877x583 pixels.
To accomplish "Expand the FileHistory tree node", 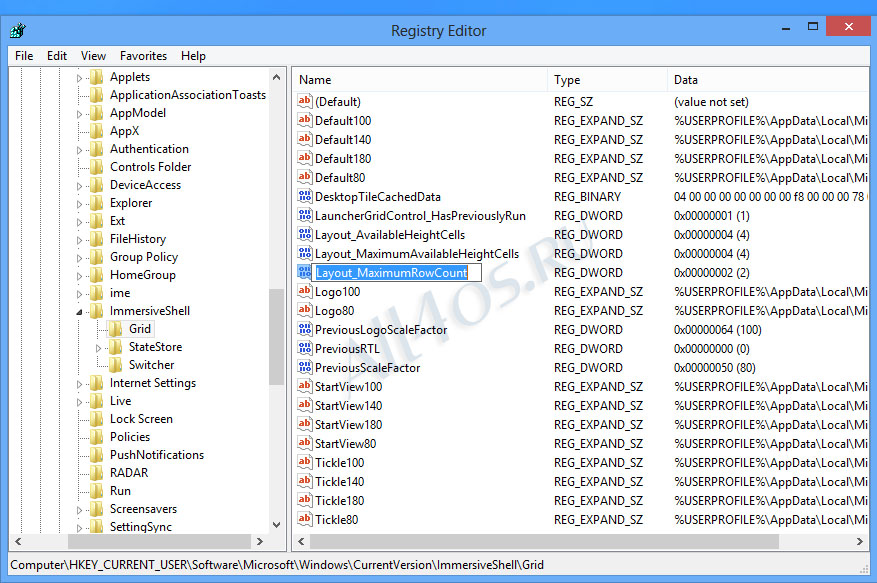I will (79, 240).
